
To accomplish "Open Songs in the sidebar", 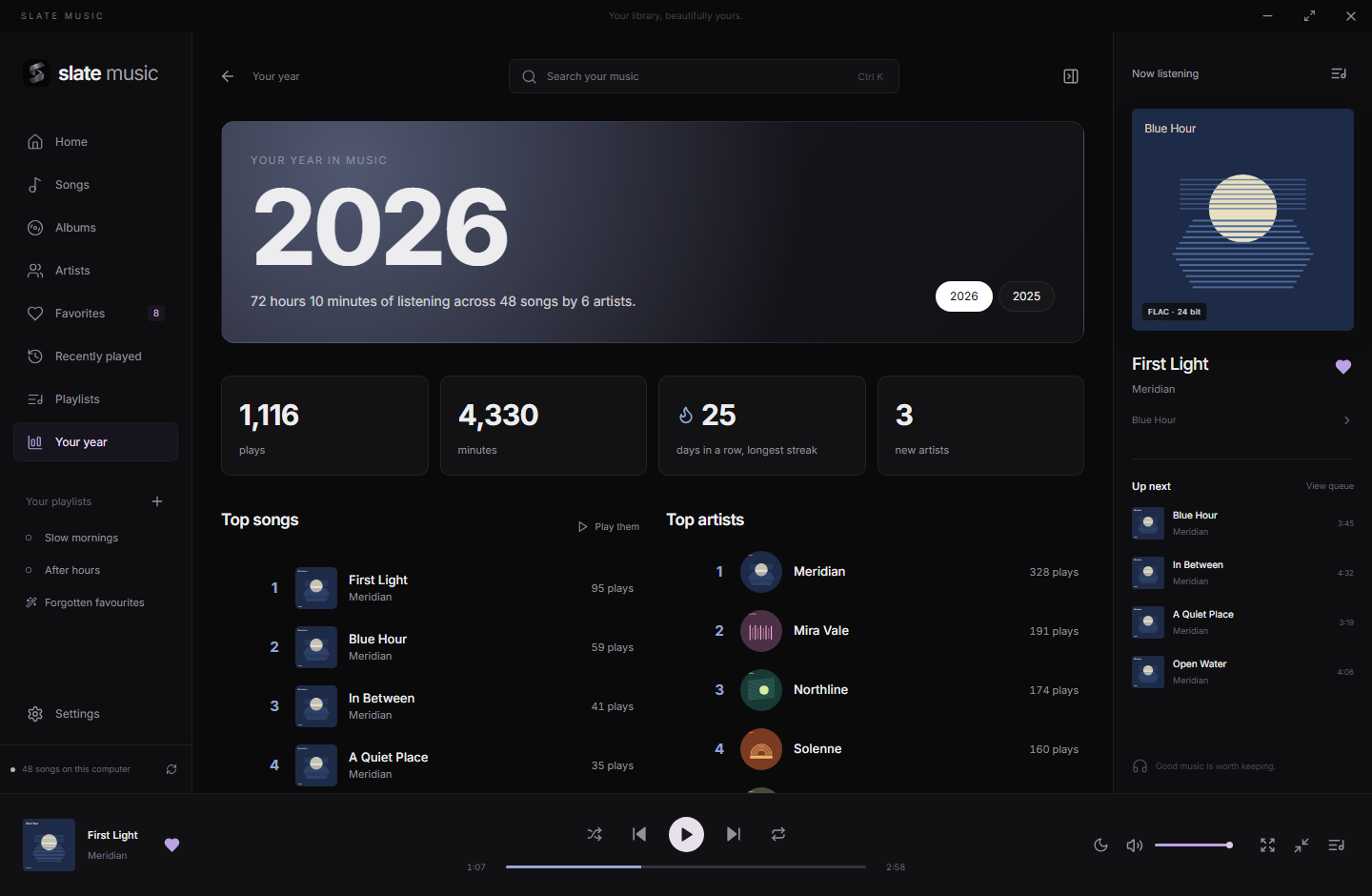I will click(95, 185).
